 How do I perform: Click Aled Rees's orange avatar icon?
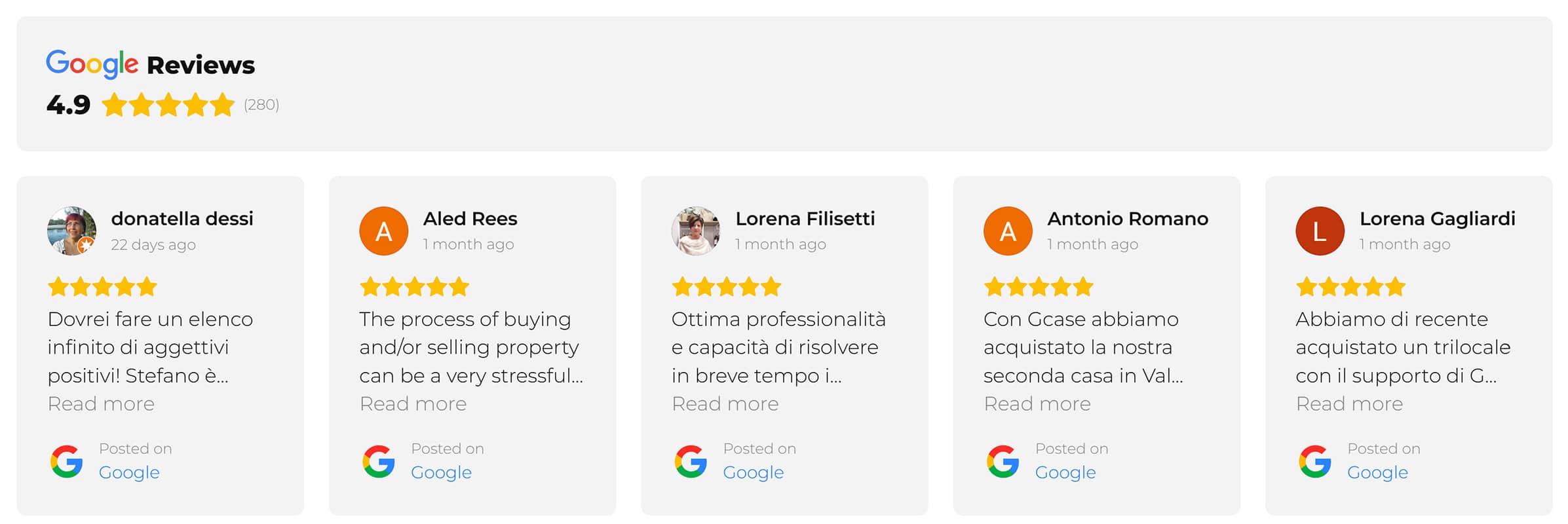click(384, 231)
